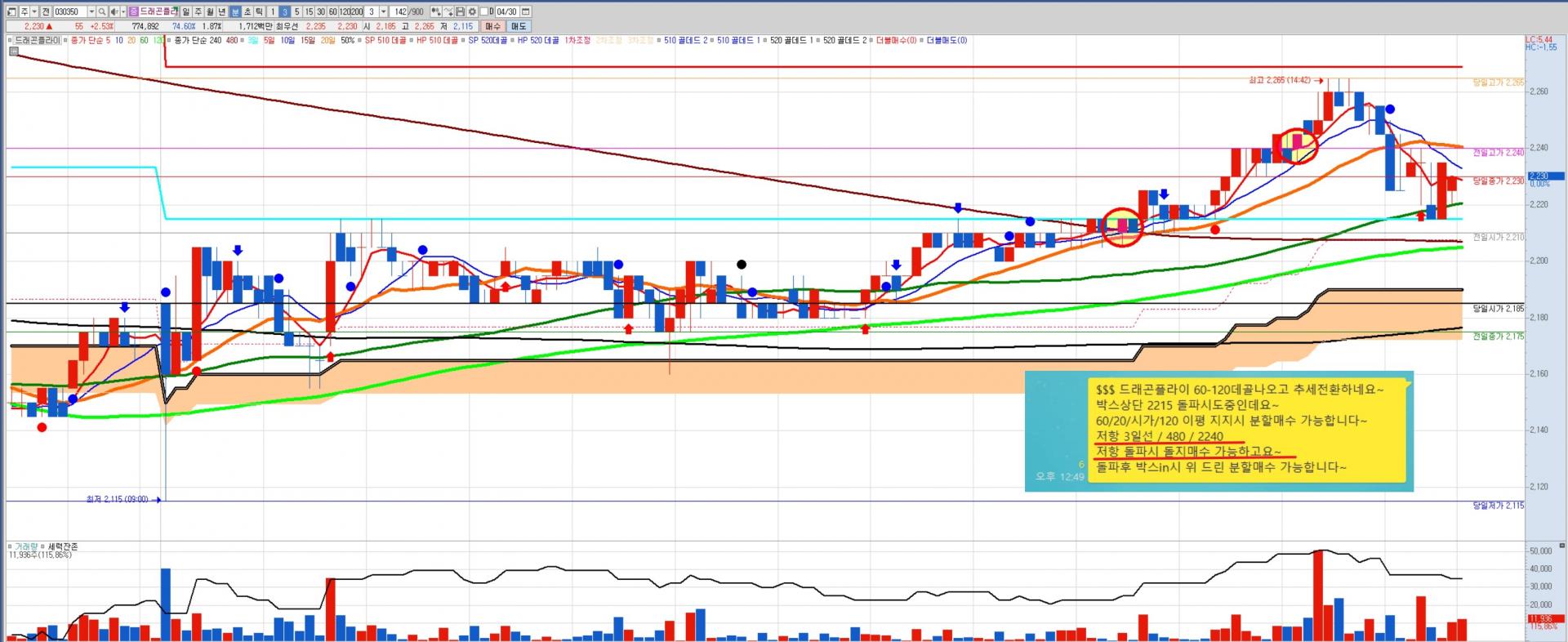The image size is (1568, 642).
Task: Toggle the 종가 단순 240 480 legend box
Action: tap(170, 40)
